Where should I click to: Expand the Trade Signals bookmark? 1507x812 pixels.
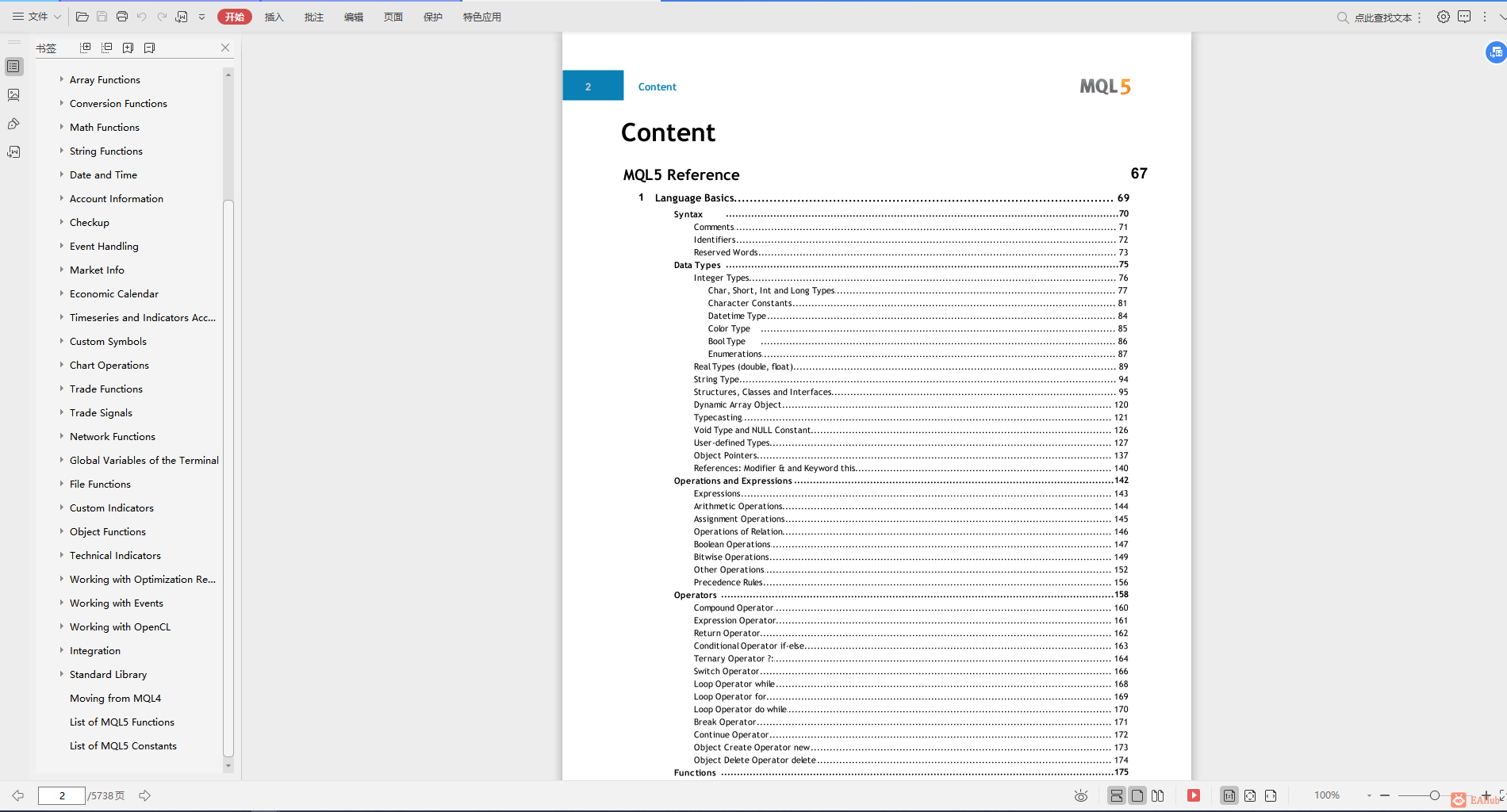(61, 412)
